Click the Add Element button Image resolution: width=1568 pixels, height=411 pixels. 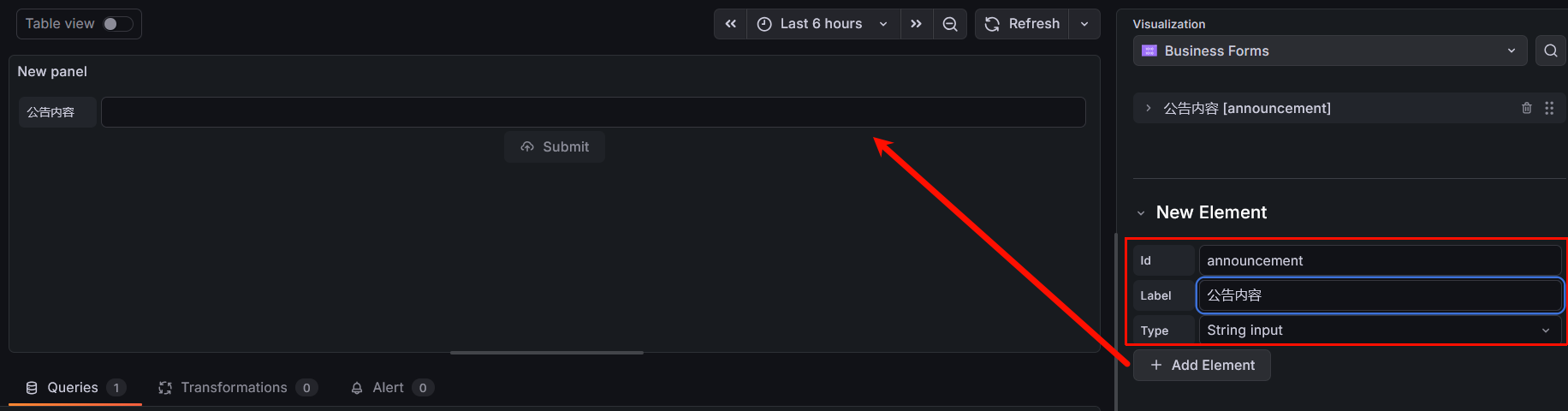click(x=1202, y=365)
